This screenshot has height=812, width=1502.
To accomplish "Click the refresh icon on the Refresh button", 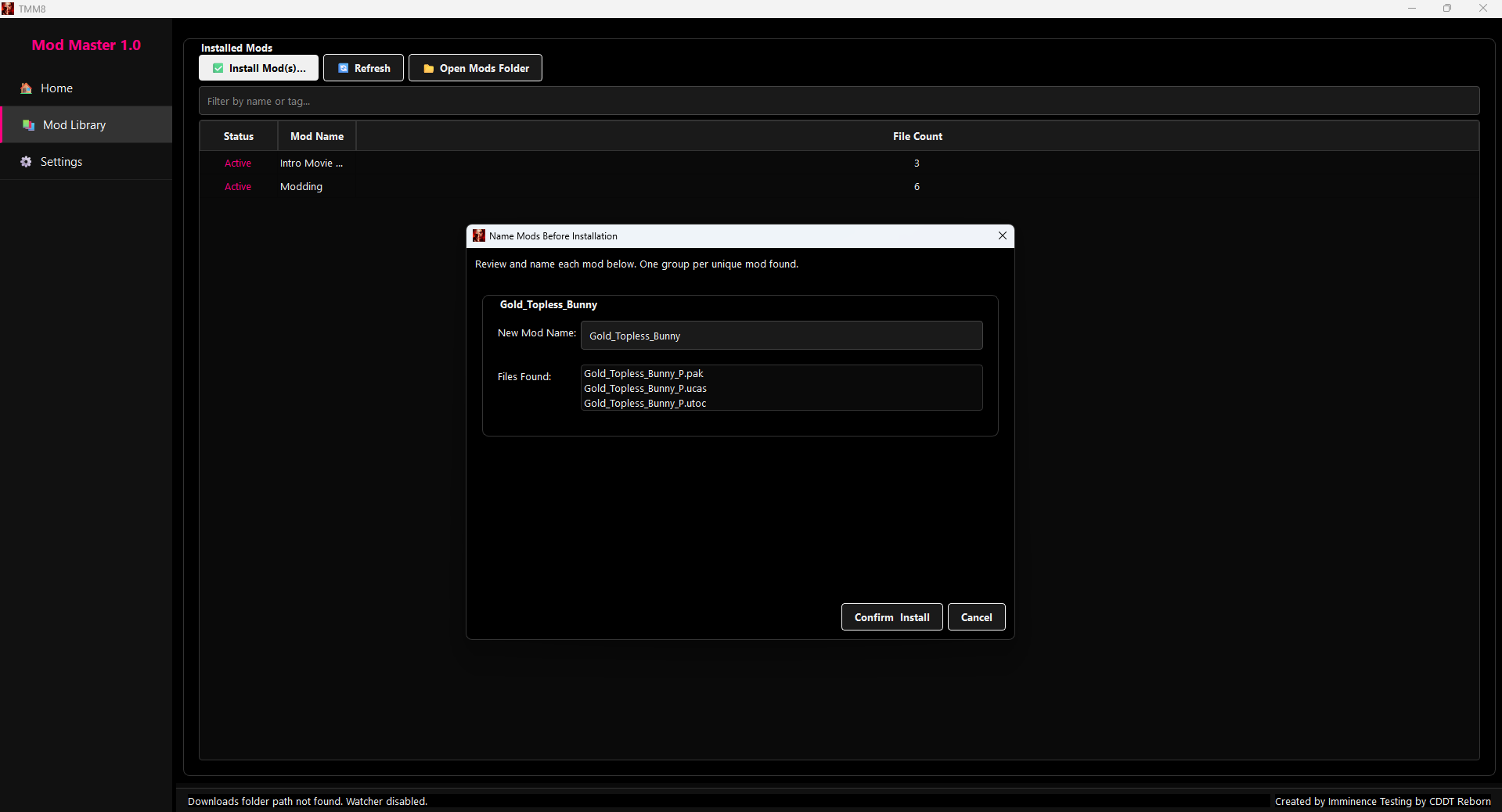I will tap(344, 68).
